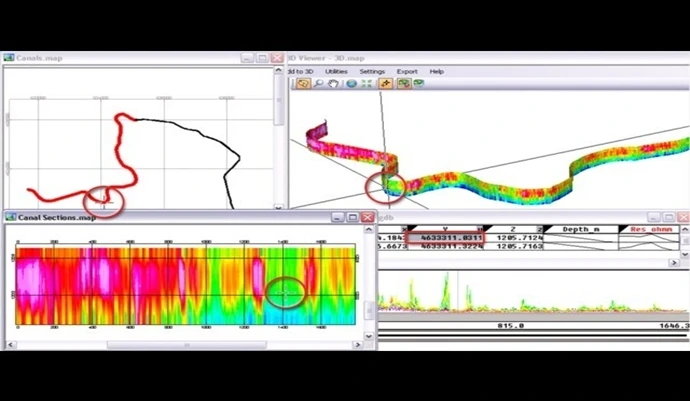The height and width of the screenshot is (401, 690).
Task: Open the Add to 3D menu
Action: pos(301,72)
